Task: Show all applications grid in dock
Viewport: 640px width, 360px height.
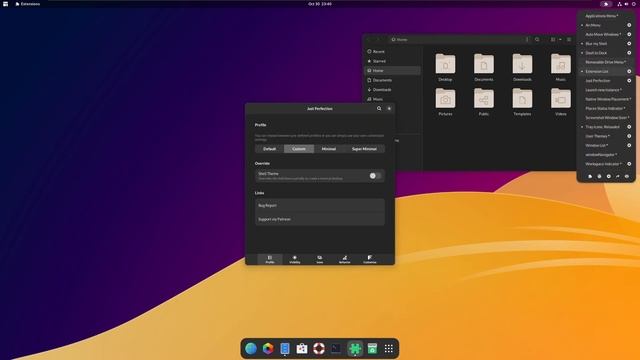Action: (x=389, y=349)
